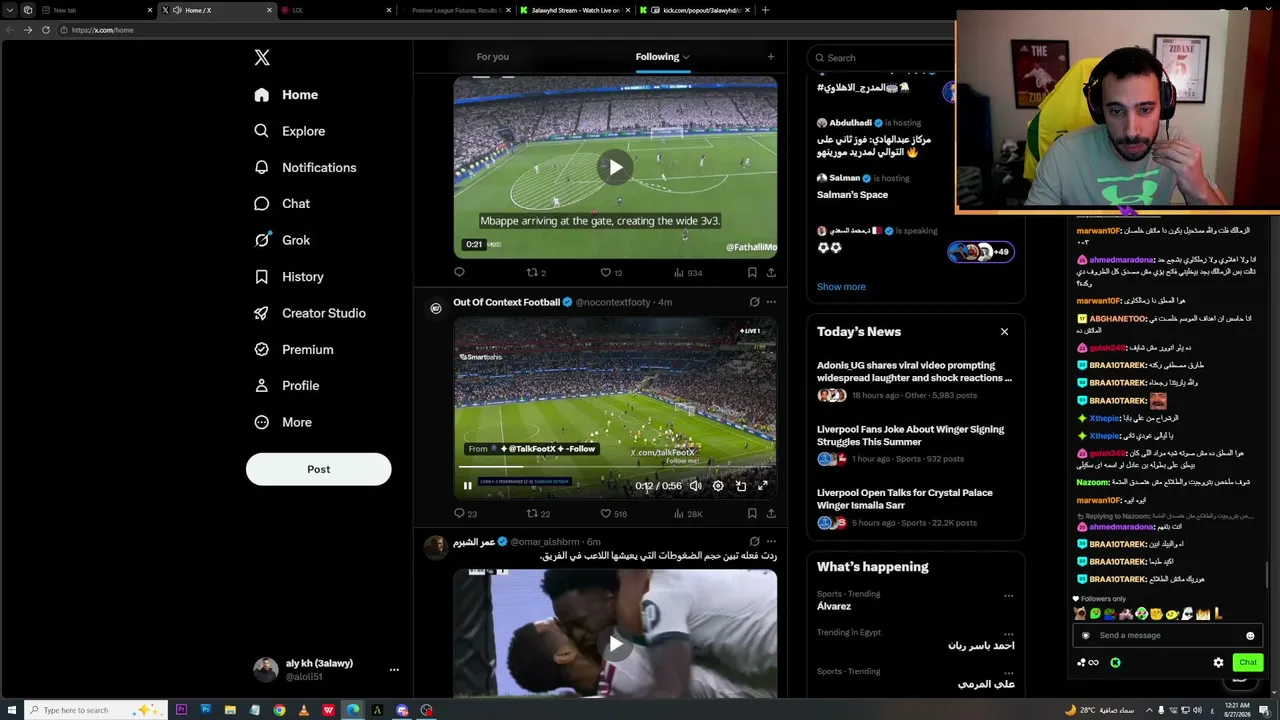1280x720 pixels.
Task: Toggle picture-in-picture on the video
Action: [x=741, y=486]
